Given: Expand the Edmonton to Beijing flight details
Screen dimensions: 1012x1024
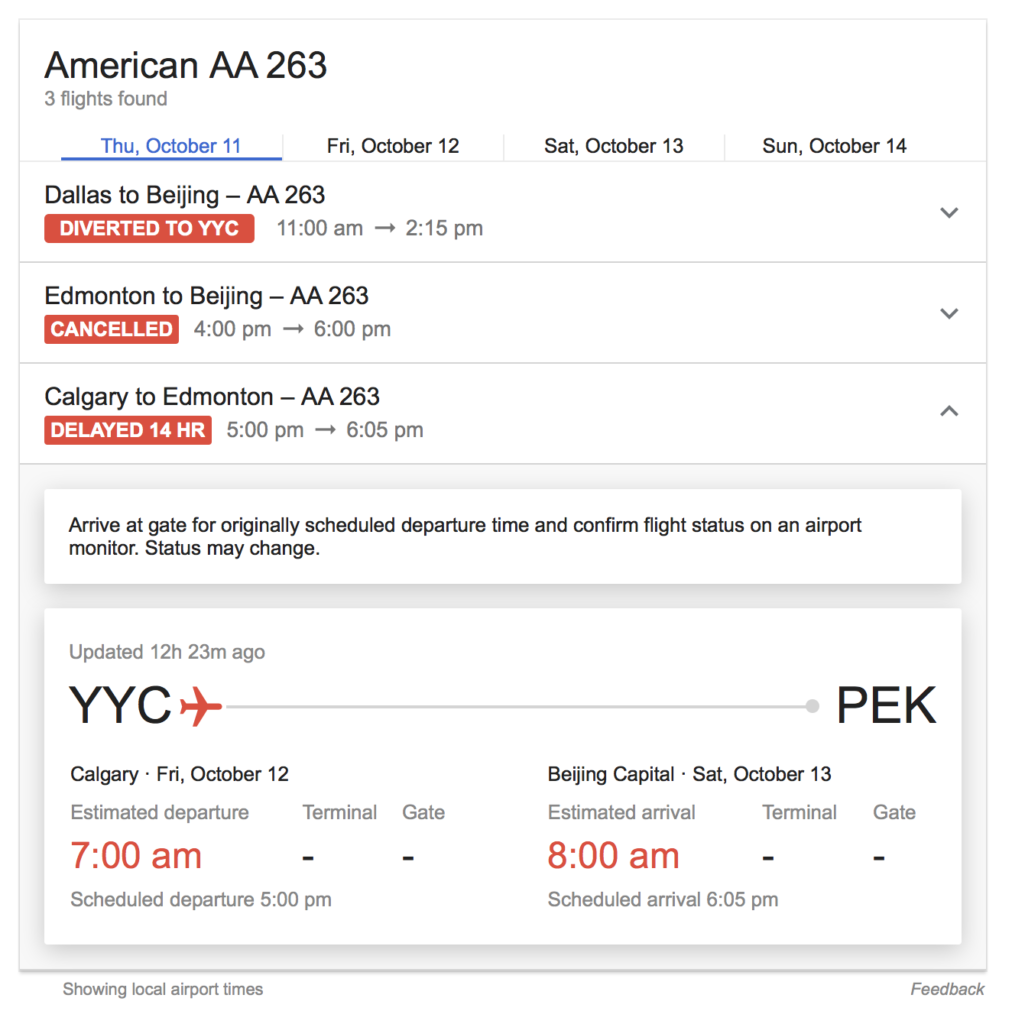Looking at the screenshot, I should tap(949, 313).
